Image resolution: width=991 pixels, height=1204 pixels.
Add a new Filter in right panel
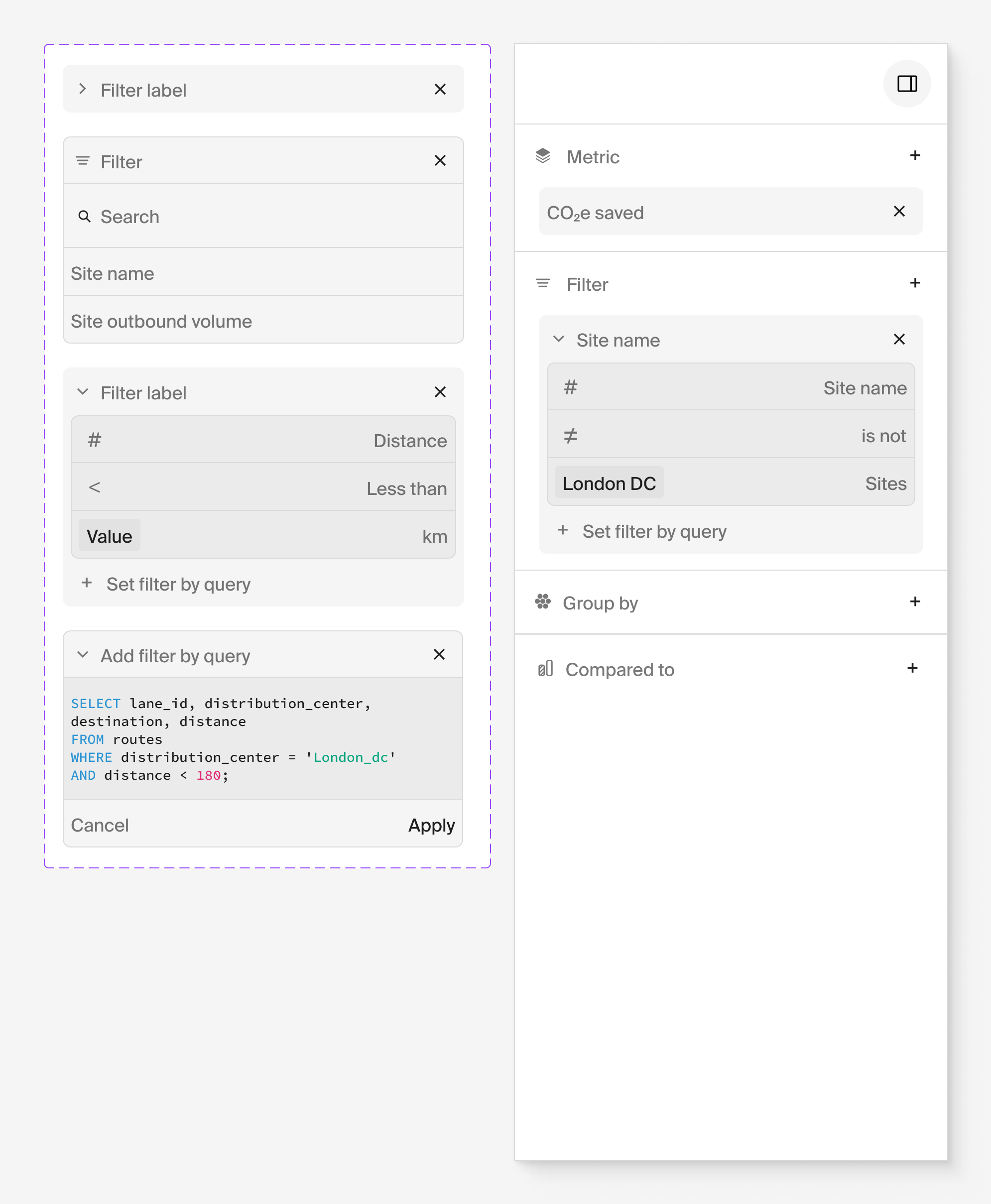(x=914, y=283)
